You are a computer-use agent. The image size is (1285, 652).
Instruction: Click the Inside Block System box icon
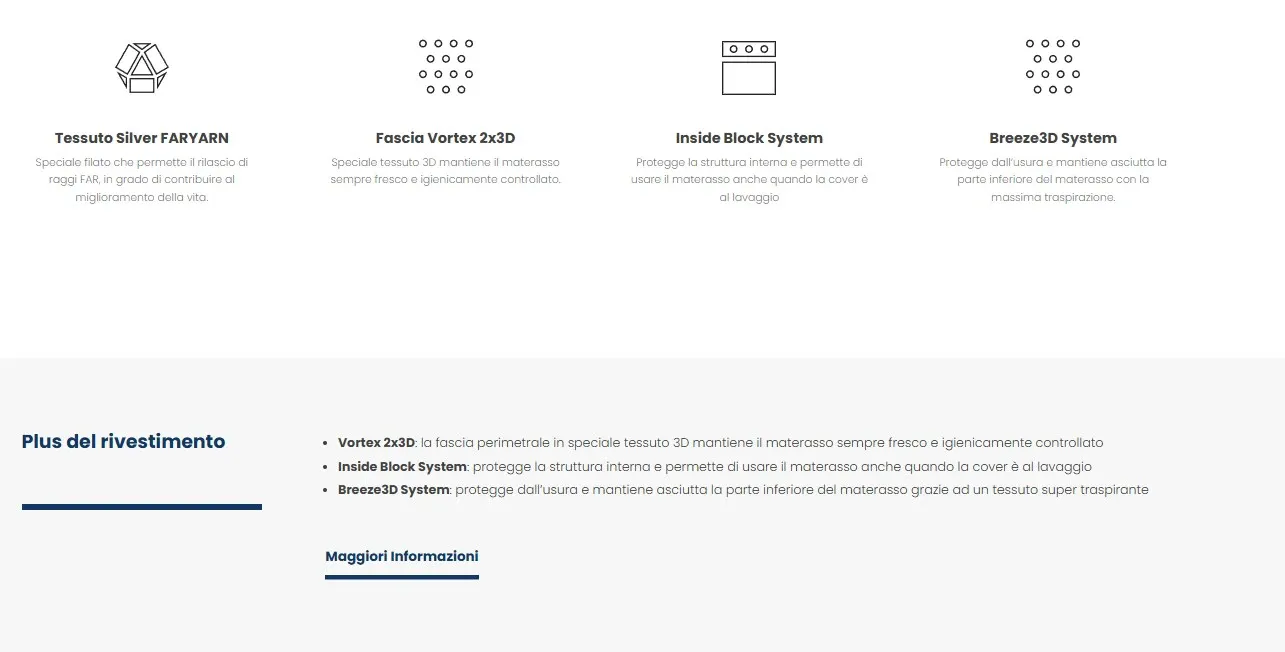pyautogui.click(x=749, y=68)
